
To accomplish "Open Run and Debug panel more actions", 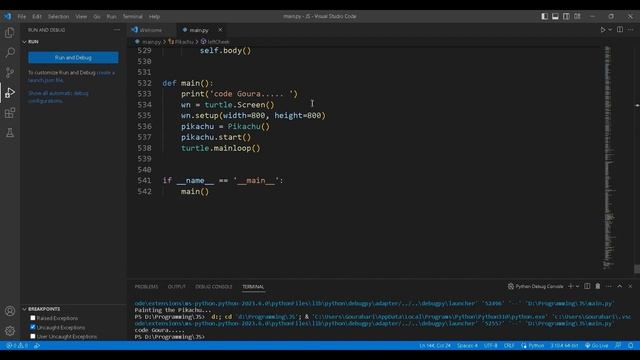I will click(117, 30).
